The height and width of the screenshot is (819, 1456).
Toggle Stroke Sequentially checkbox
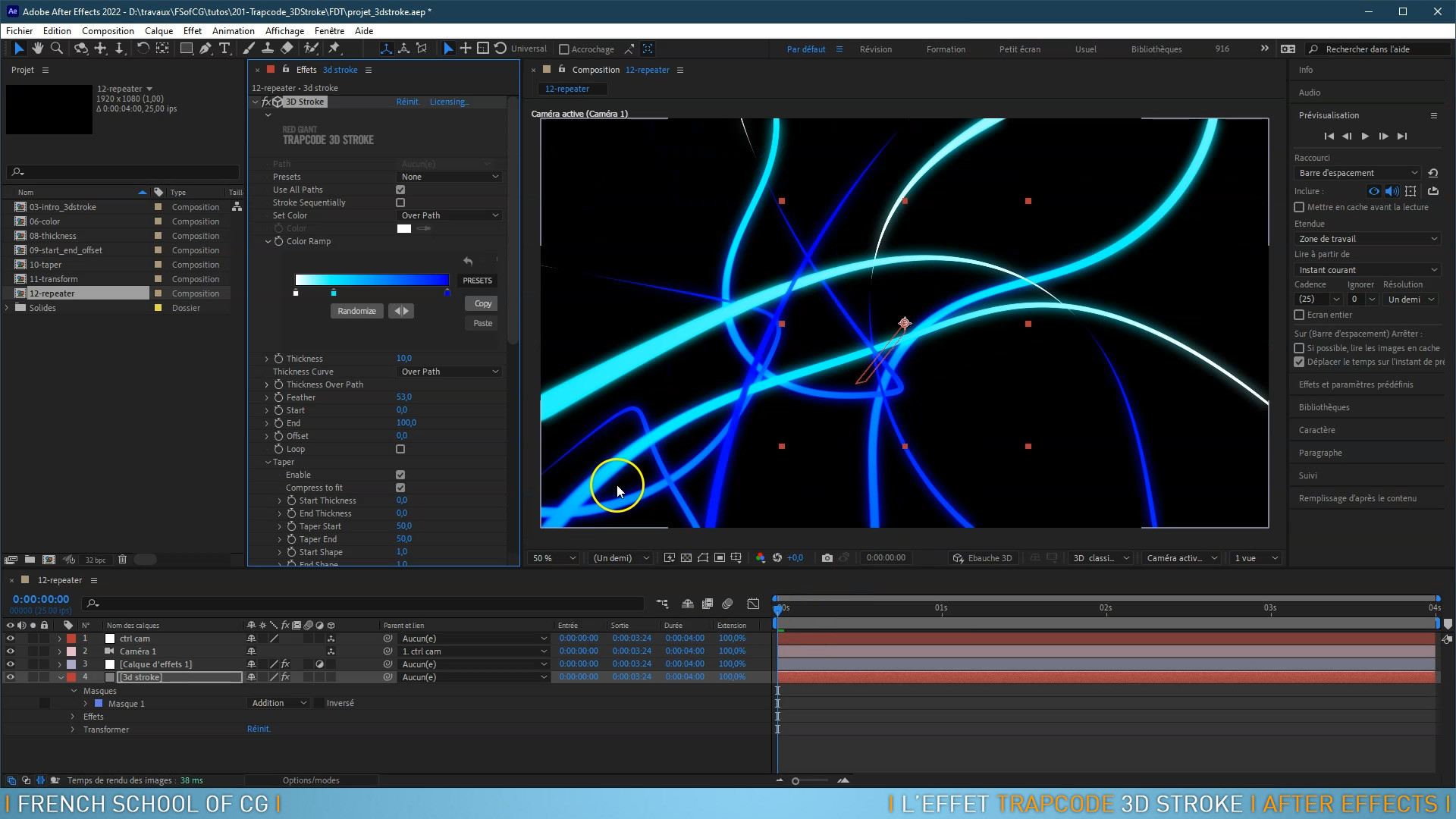[401, 202]
